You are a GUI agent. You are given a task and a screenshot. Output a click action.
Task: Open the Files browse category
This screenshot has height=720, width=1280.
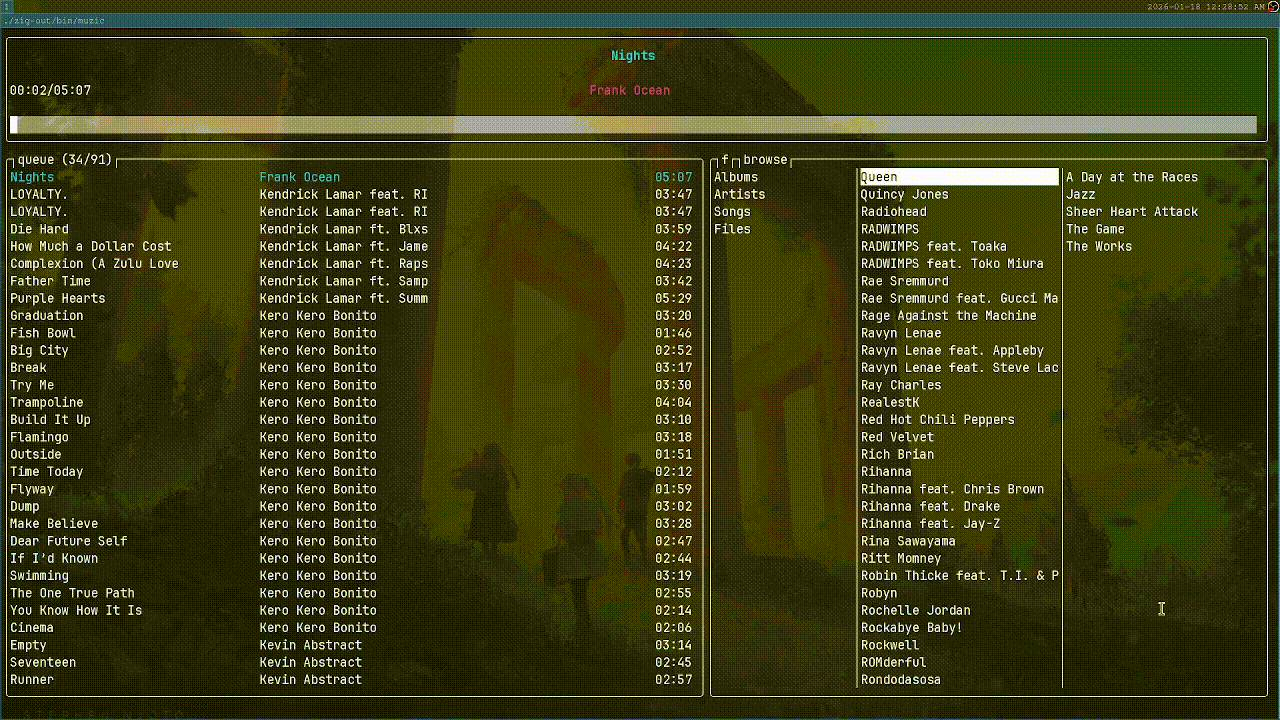coord(732,229)
